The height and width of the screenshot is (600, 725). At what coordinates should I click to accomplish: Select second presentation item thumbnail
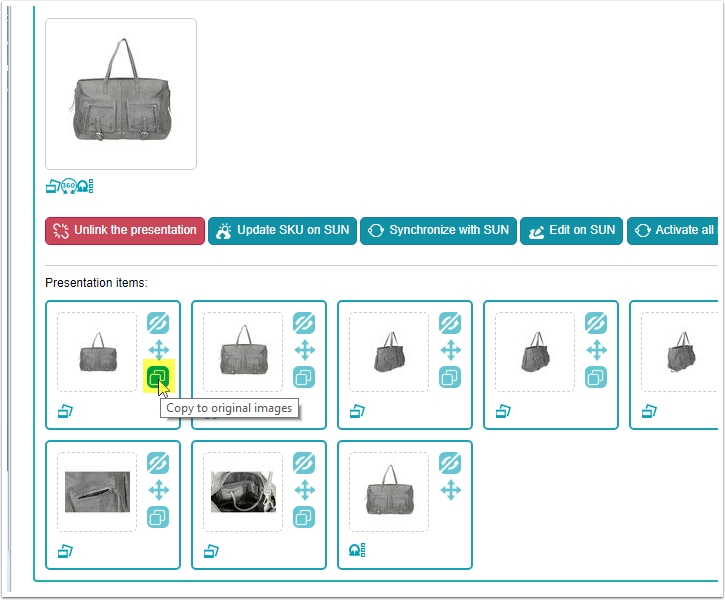(x=243, y=352)
